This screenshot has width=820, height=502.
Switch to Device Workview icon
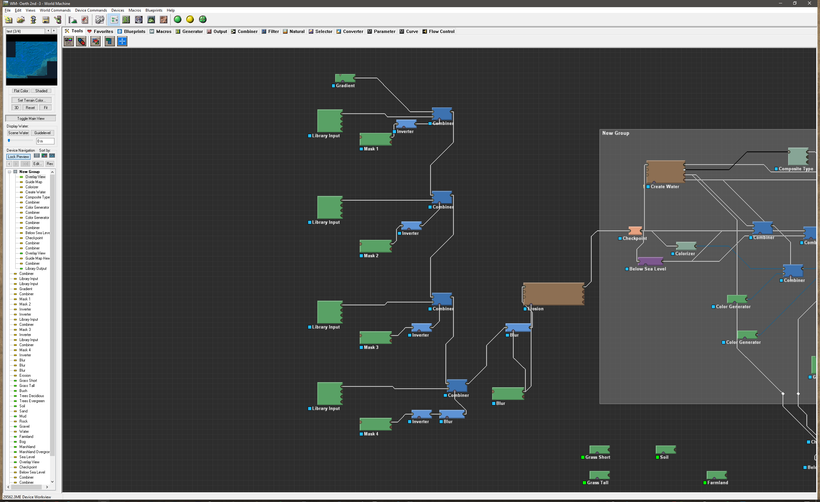(113, 20)
